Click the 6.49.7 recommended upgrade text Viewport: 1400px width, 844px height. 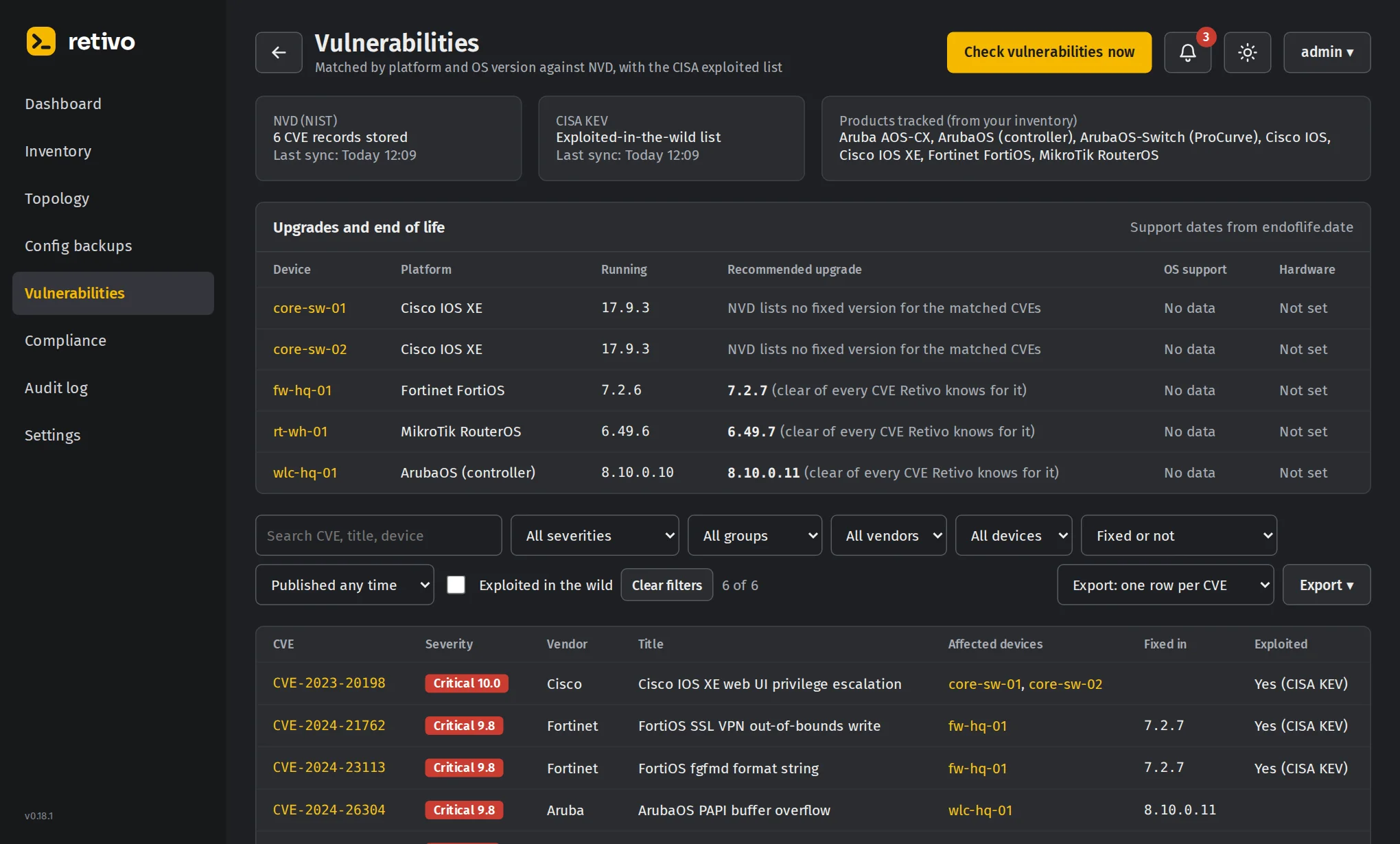(x=751, y=432)
